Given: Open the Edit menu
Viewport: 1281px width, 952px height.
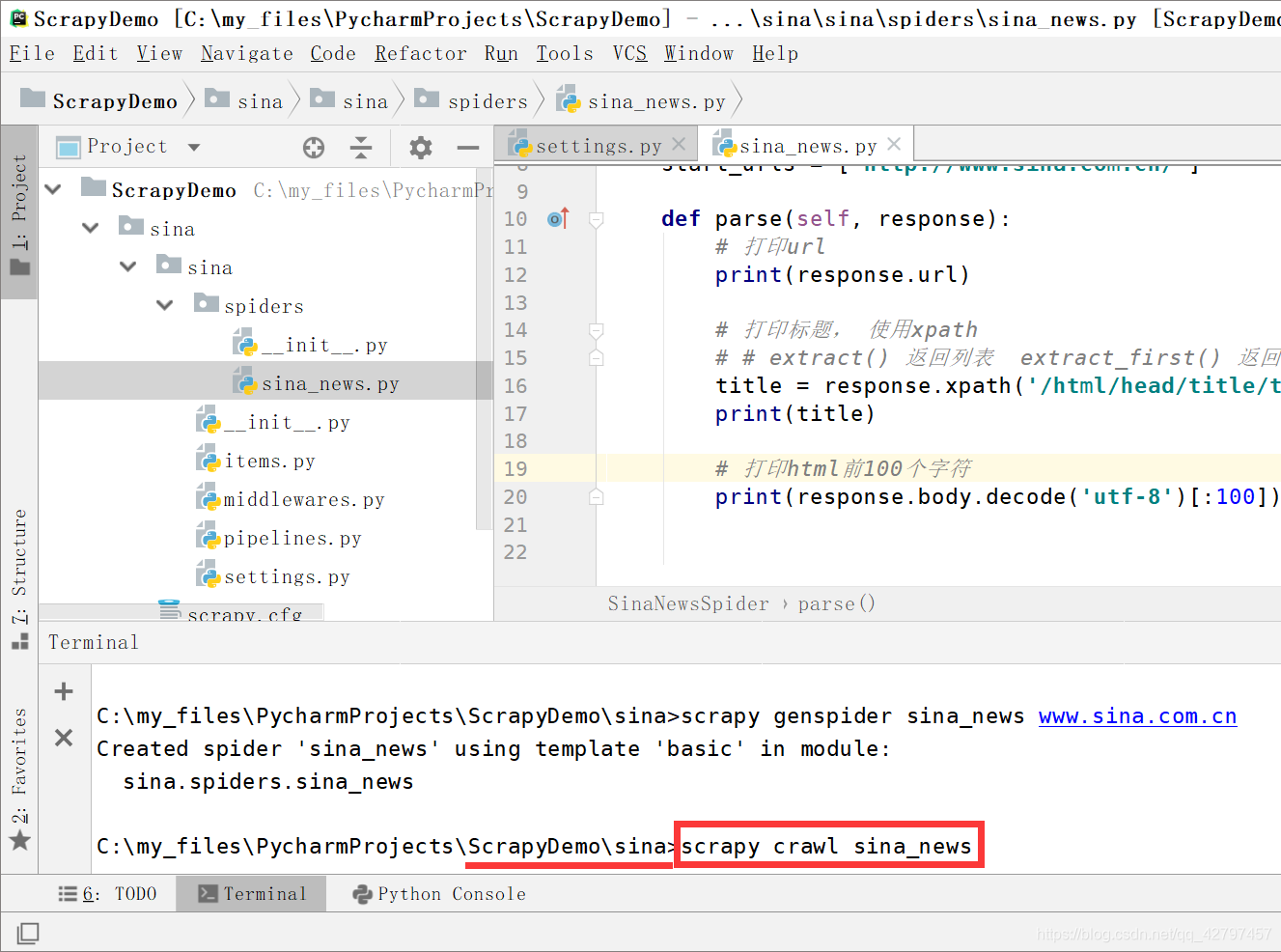Looking at the screenshot, I should click(95, 54).
